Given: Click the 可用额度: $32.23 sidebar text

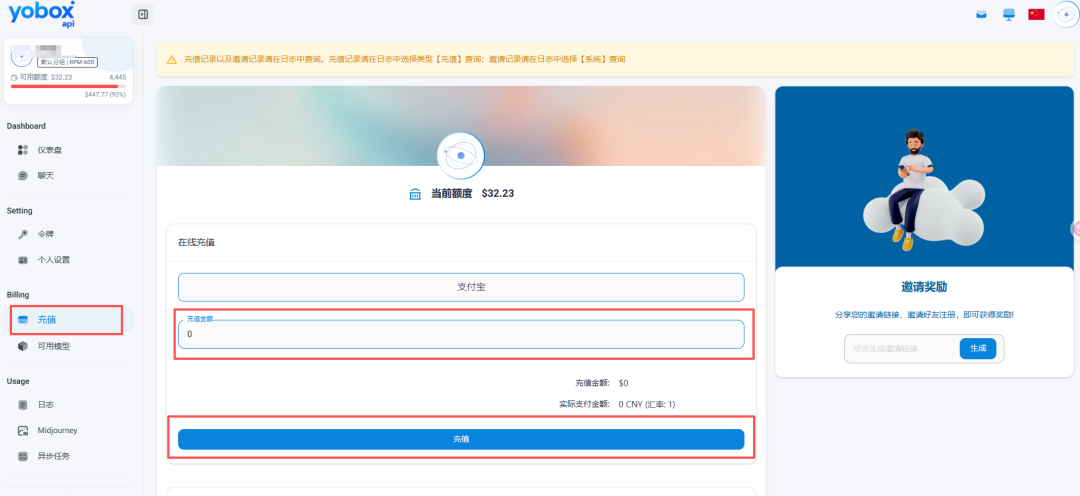Looking at the screenshot, I should click(x=45, y=77).
